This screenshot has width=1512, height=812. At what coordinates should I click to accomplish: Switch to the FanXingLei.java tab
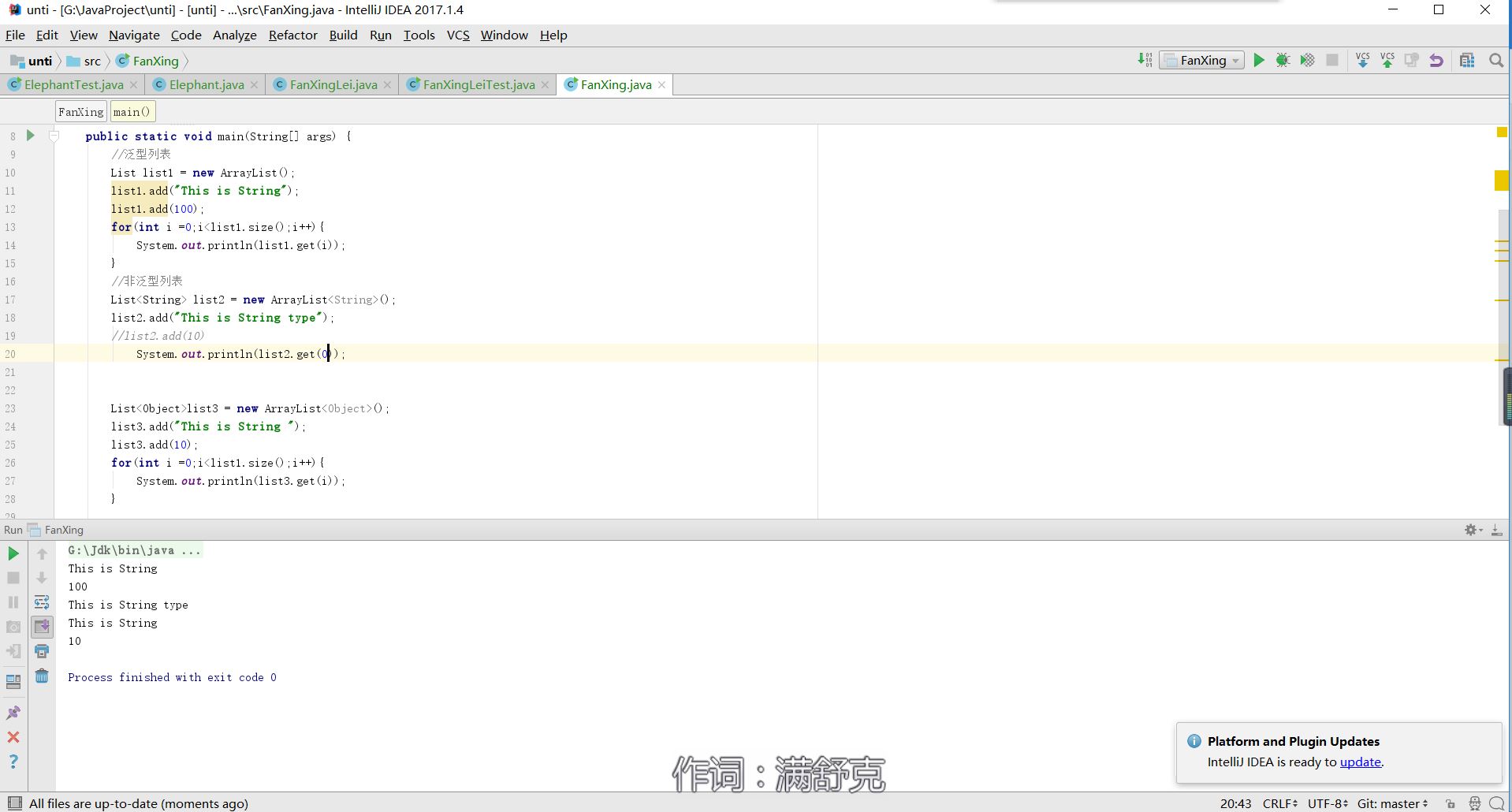[x=333, y=85]
